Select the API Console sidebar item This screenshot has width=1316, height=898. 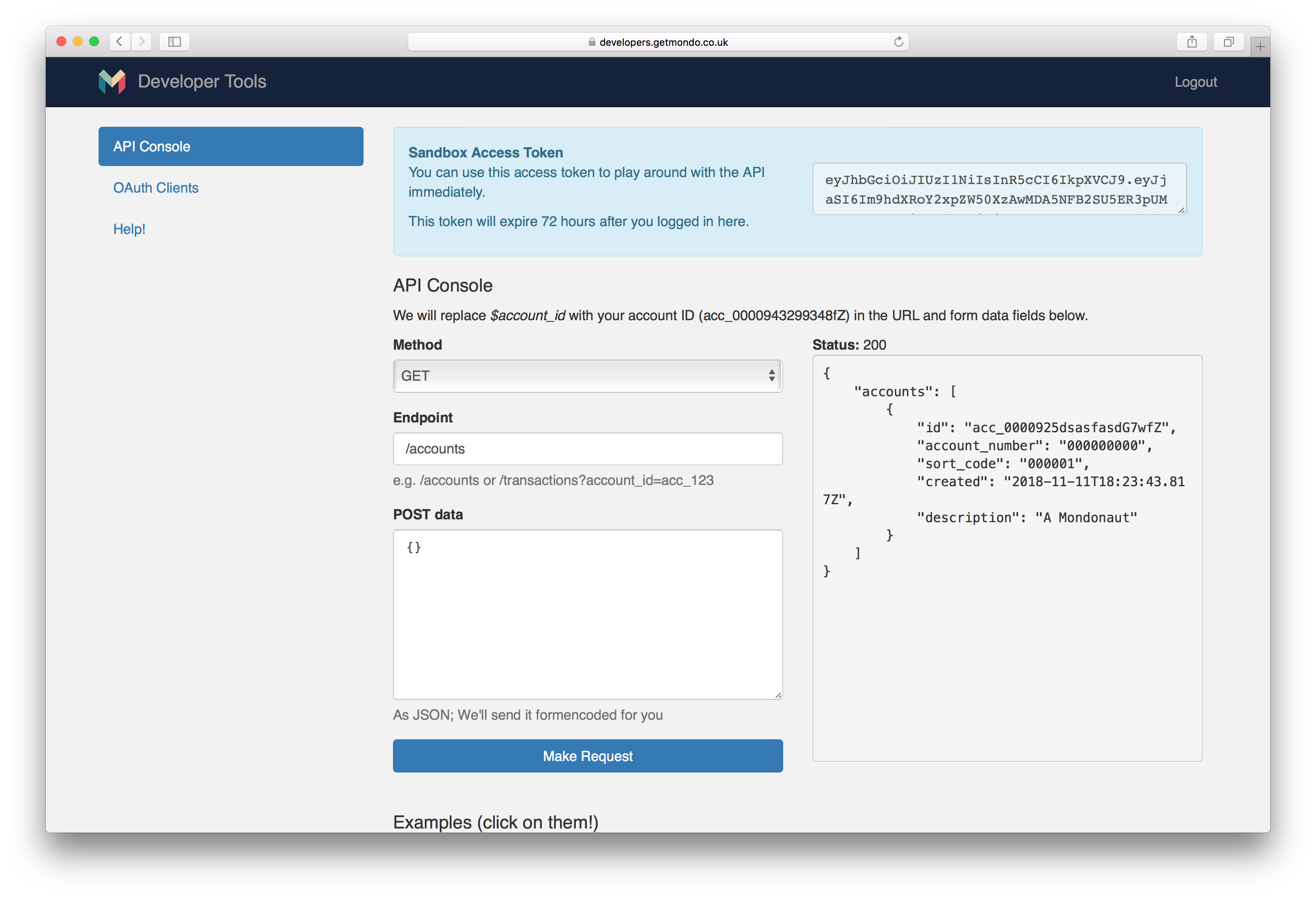(x=231, y=146)
